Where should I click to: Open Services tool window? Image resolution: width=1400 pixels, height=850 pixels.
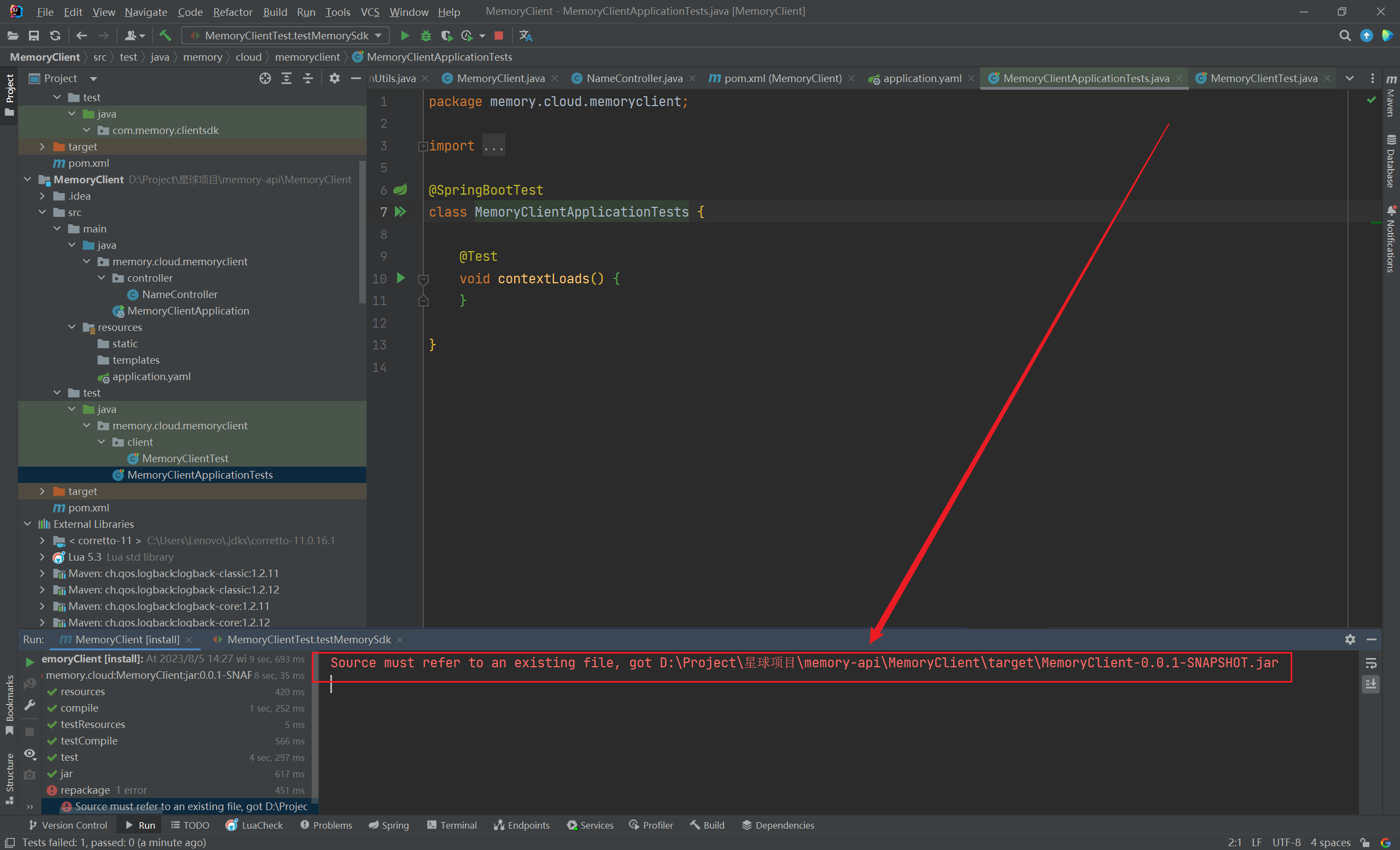pyautogui.click(x=590, y=825)
